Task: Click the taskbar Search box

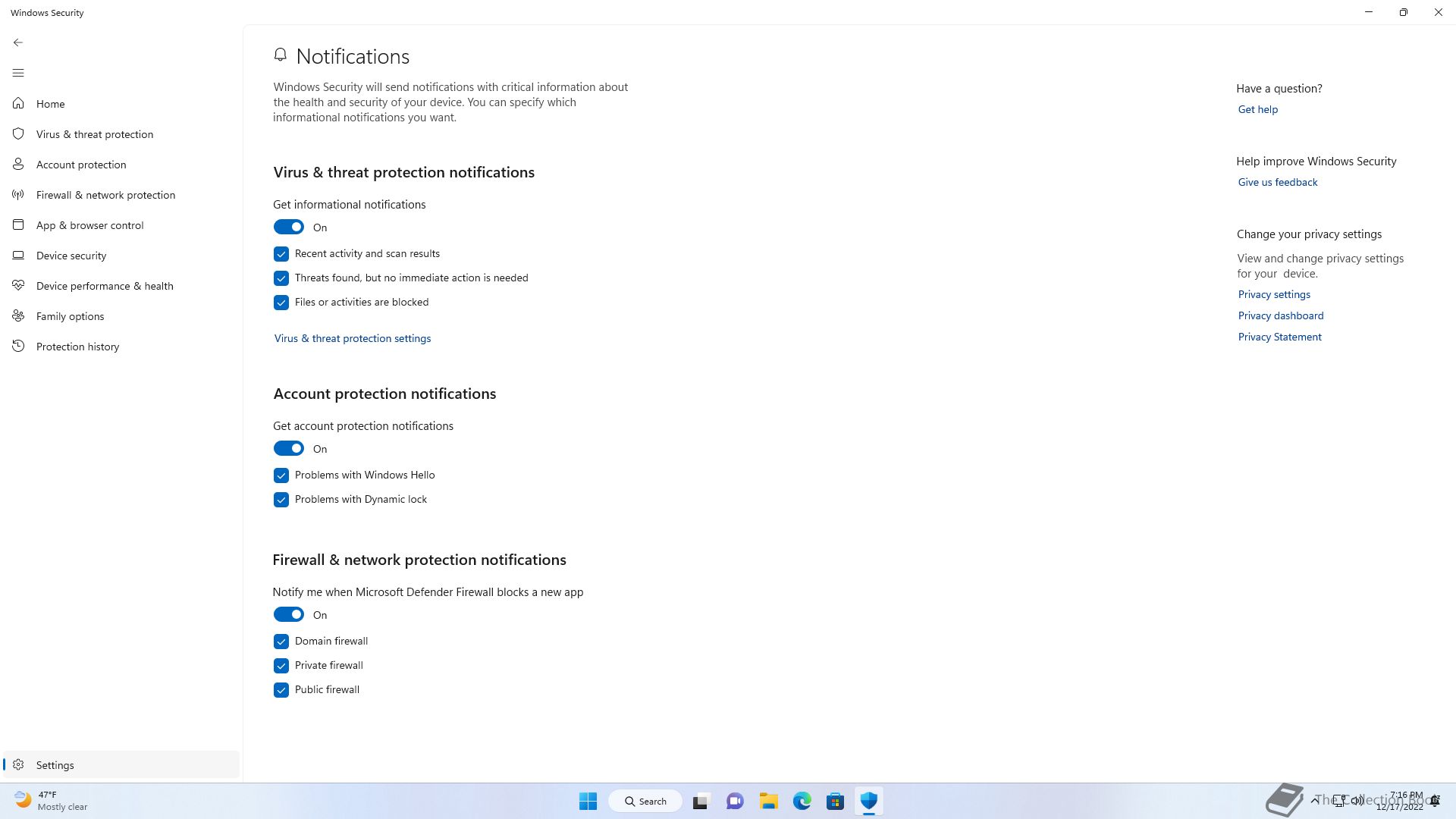Action: point(645,801)
